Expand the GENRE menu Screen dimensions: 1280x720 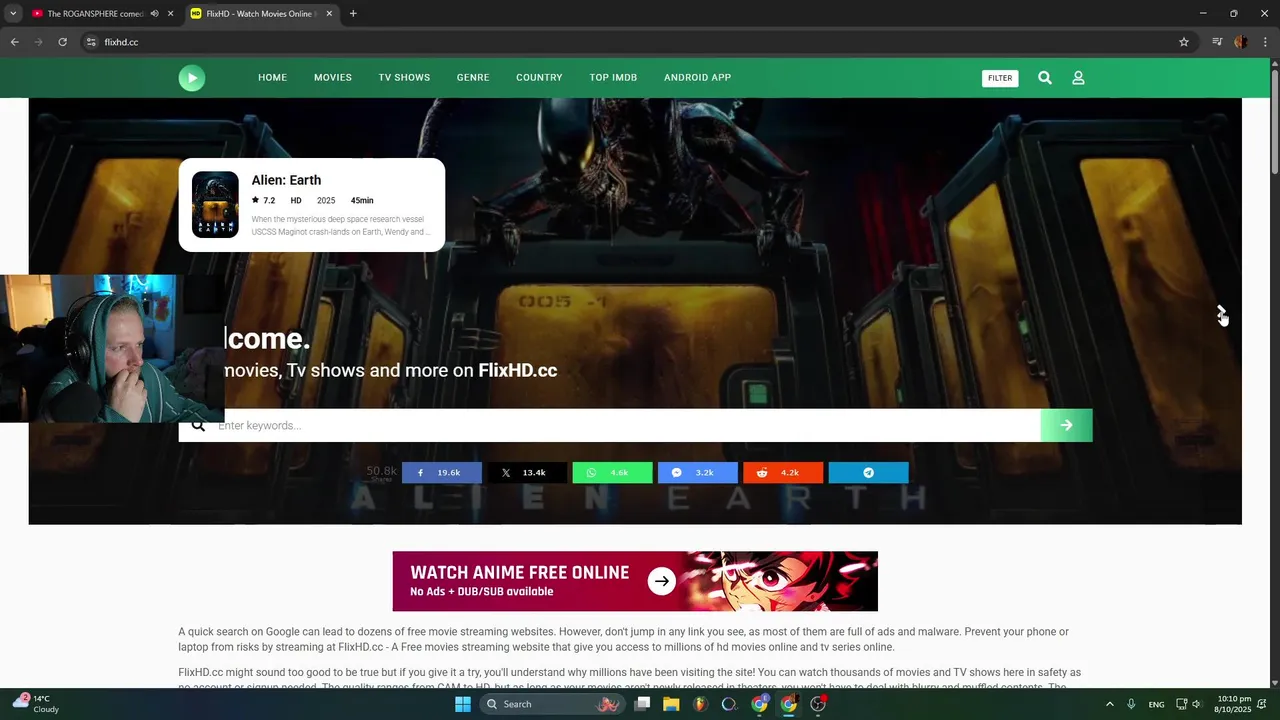[x=473, y=78]
